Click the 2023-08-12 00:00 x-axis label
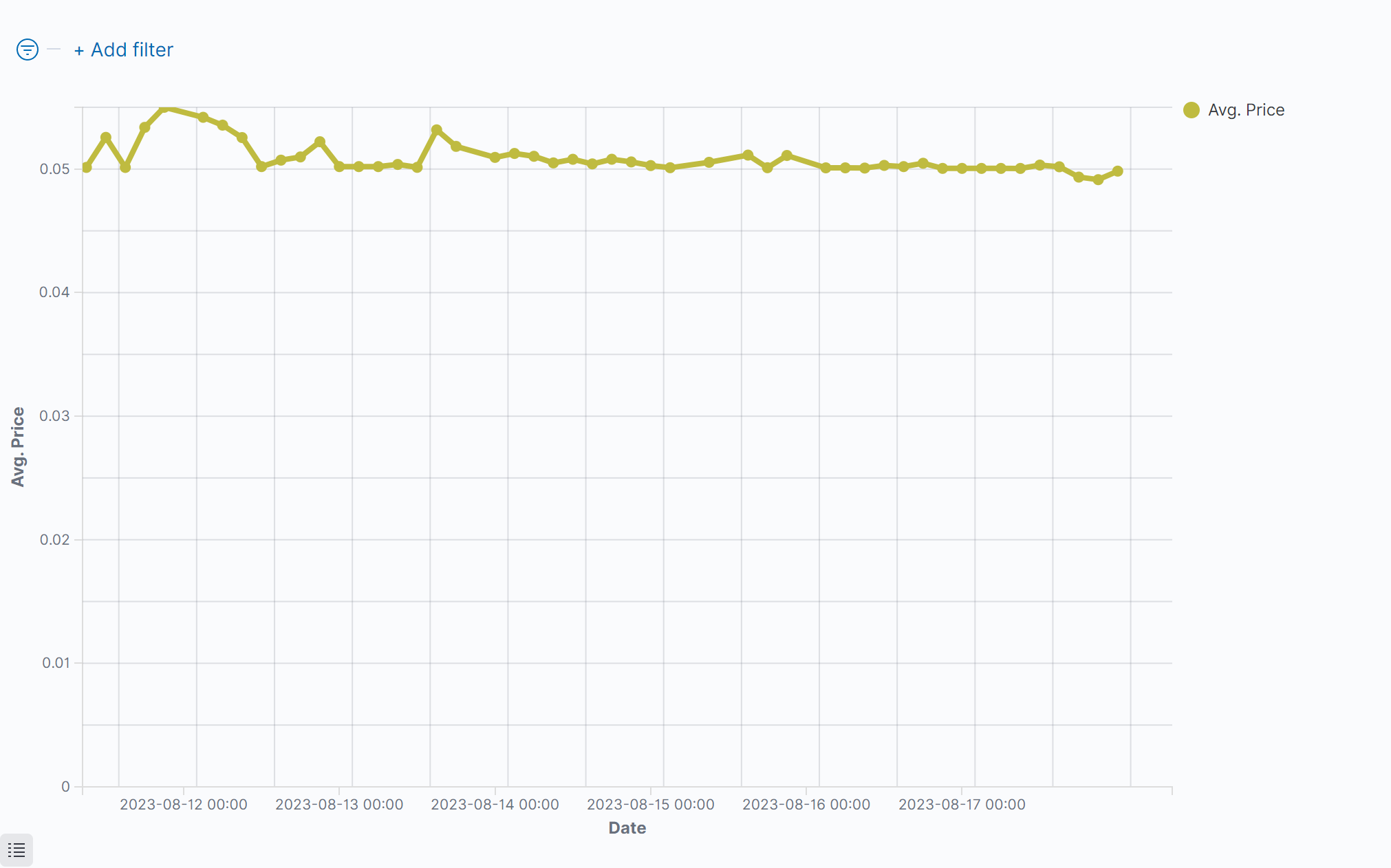Viewport: 1391px width, 868px height. [x=183, y=805]
